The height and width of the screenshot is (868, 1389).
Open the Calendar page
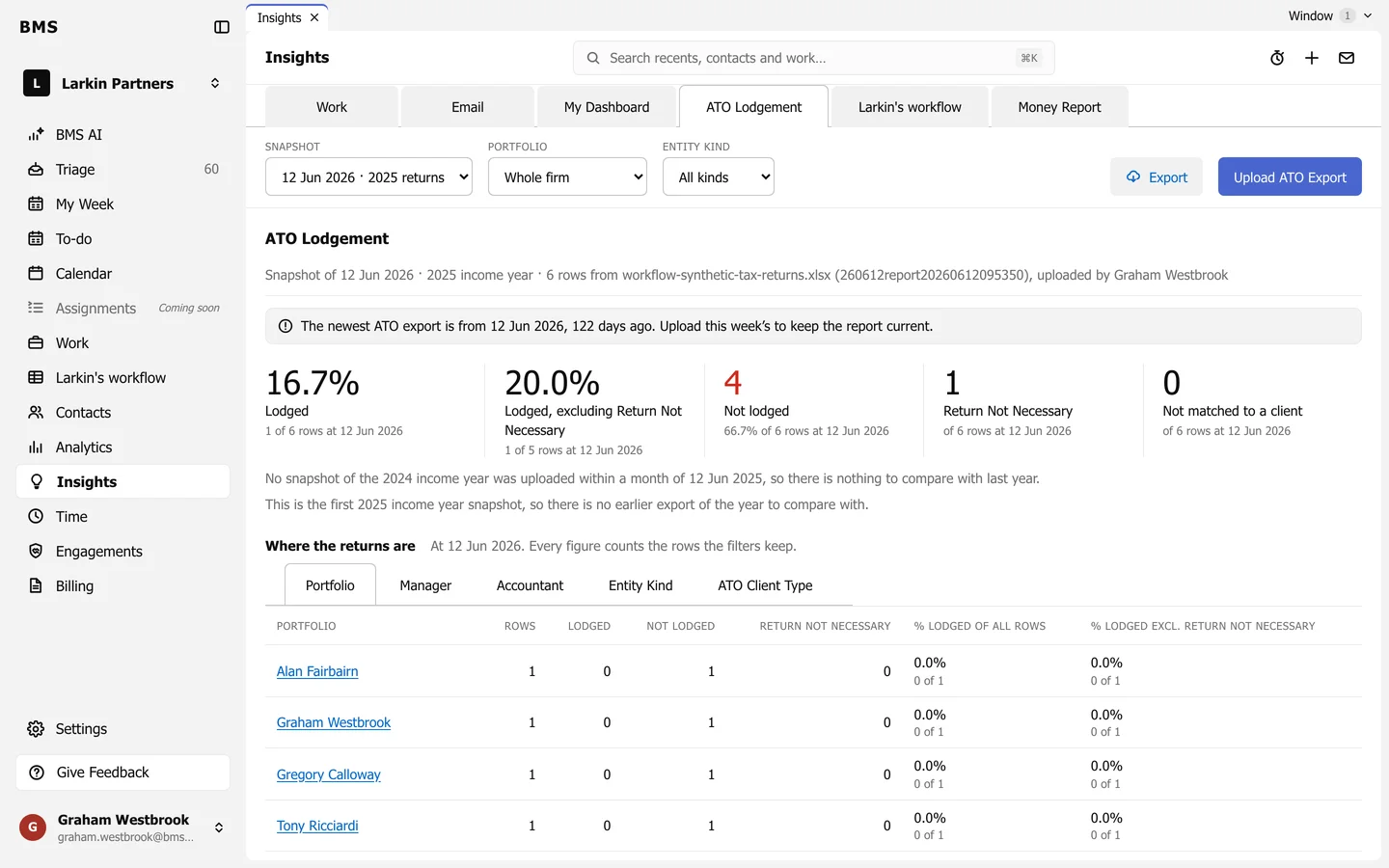tap(123, 274)
